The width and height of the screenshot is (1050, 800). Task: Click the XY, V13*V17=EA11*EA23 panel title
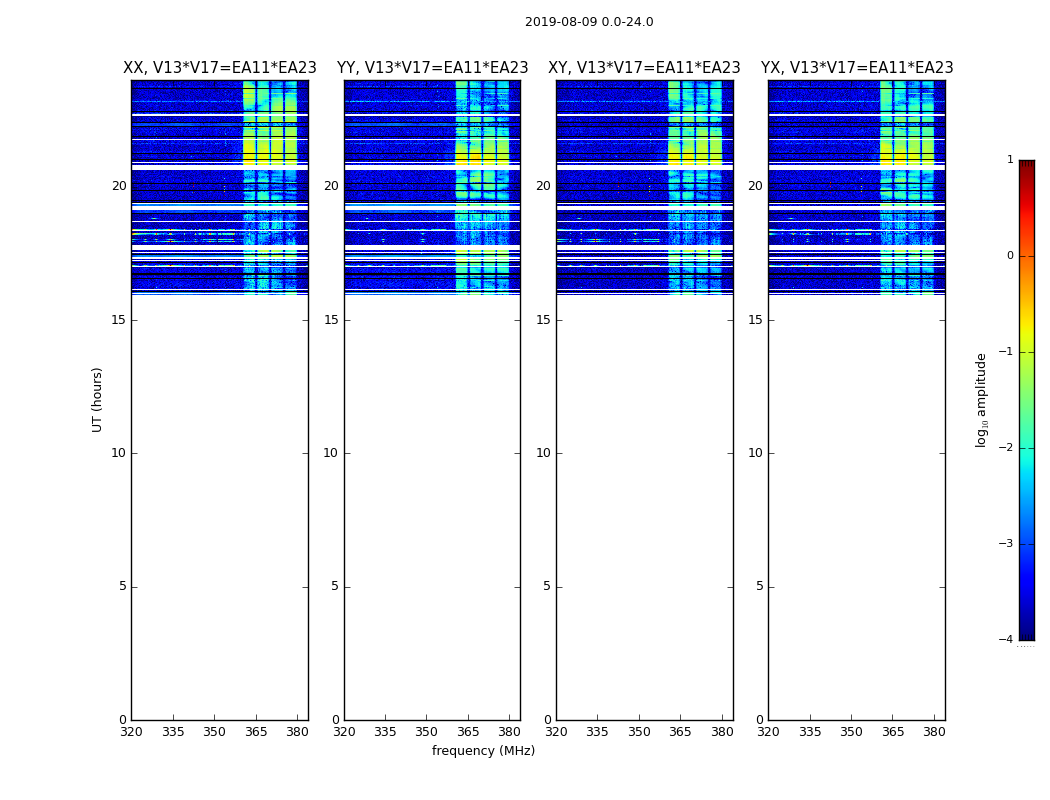[644, 68]
